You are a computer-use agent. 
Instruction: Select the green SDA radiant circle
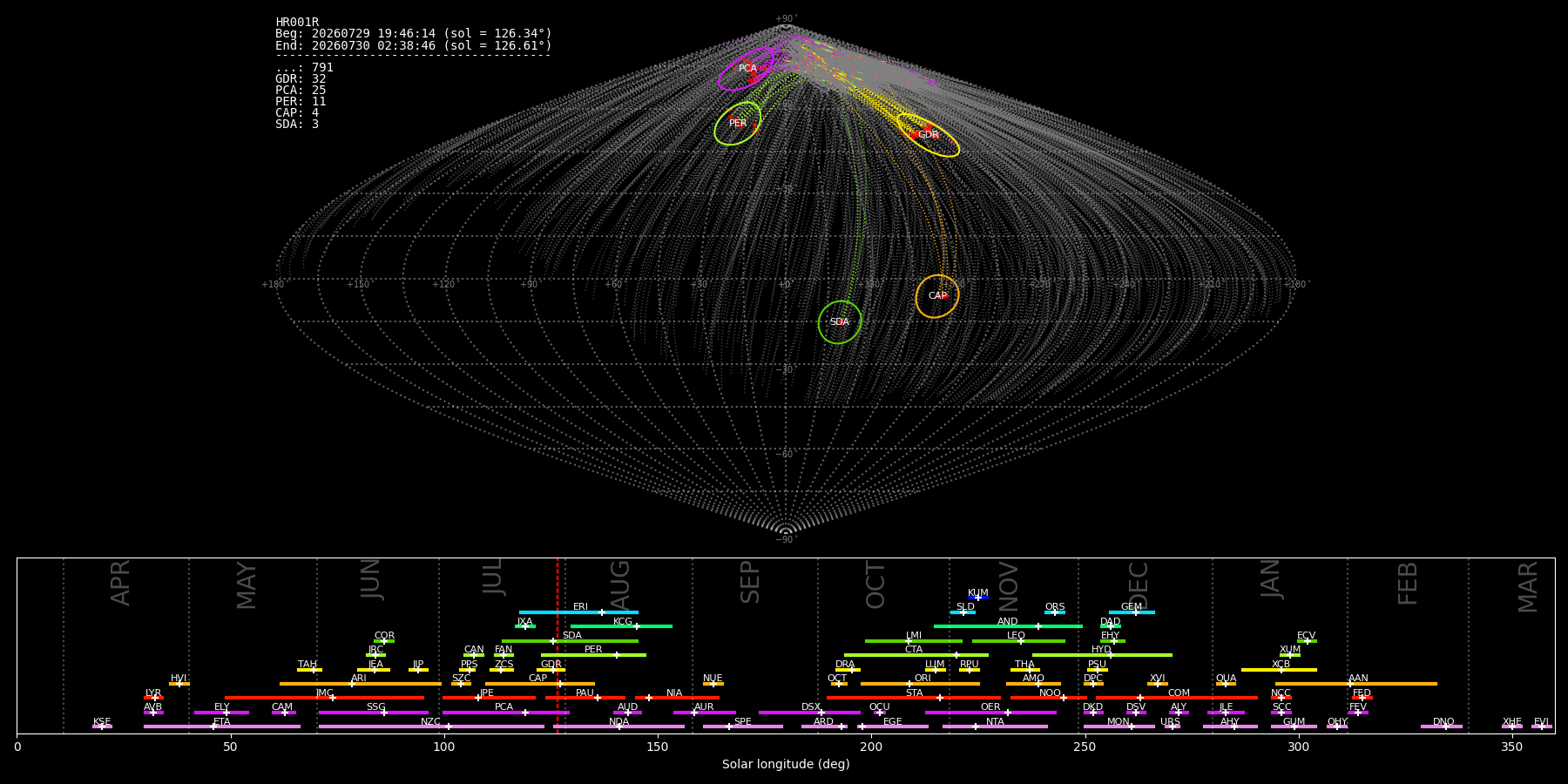tap(840, 322)
